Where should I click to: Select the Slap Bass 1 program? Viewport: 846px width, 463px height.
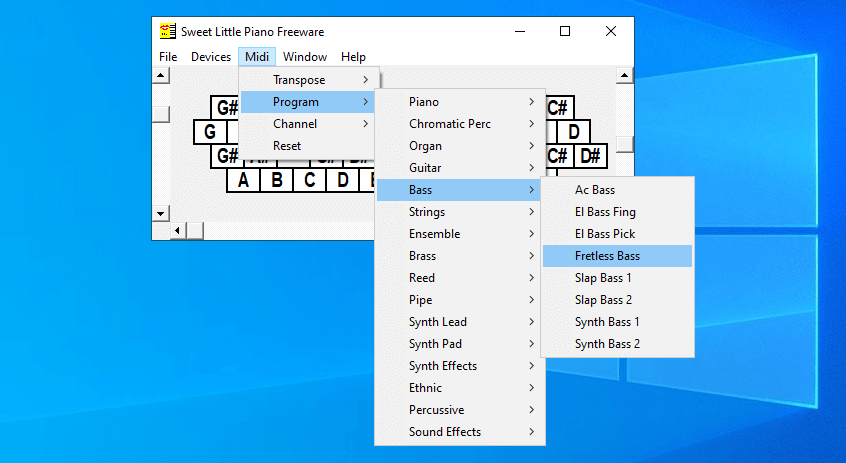coord(617,278)
